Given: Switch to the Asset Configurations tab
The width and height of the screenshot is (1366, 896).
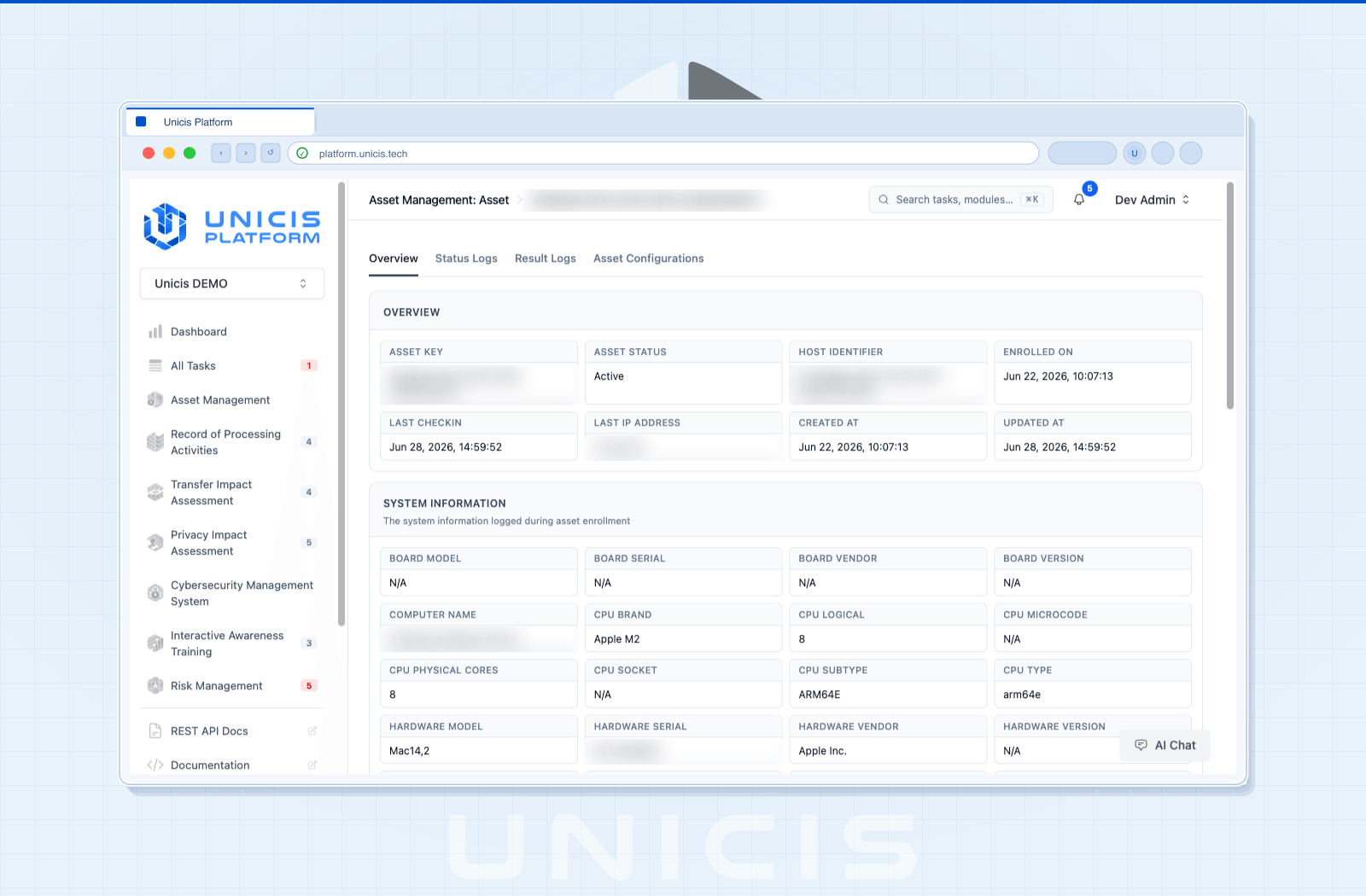Looking at the screenshot, I should click(x=649, y=259).
